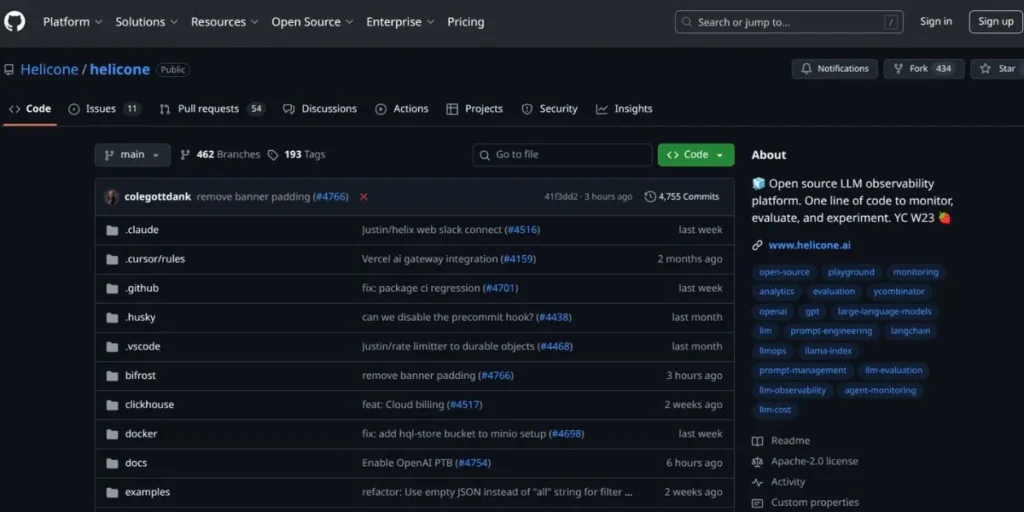Switch to the Issues tab
The image size is (1024, 512).
101,109
